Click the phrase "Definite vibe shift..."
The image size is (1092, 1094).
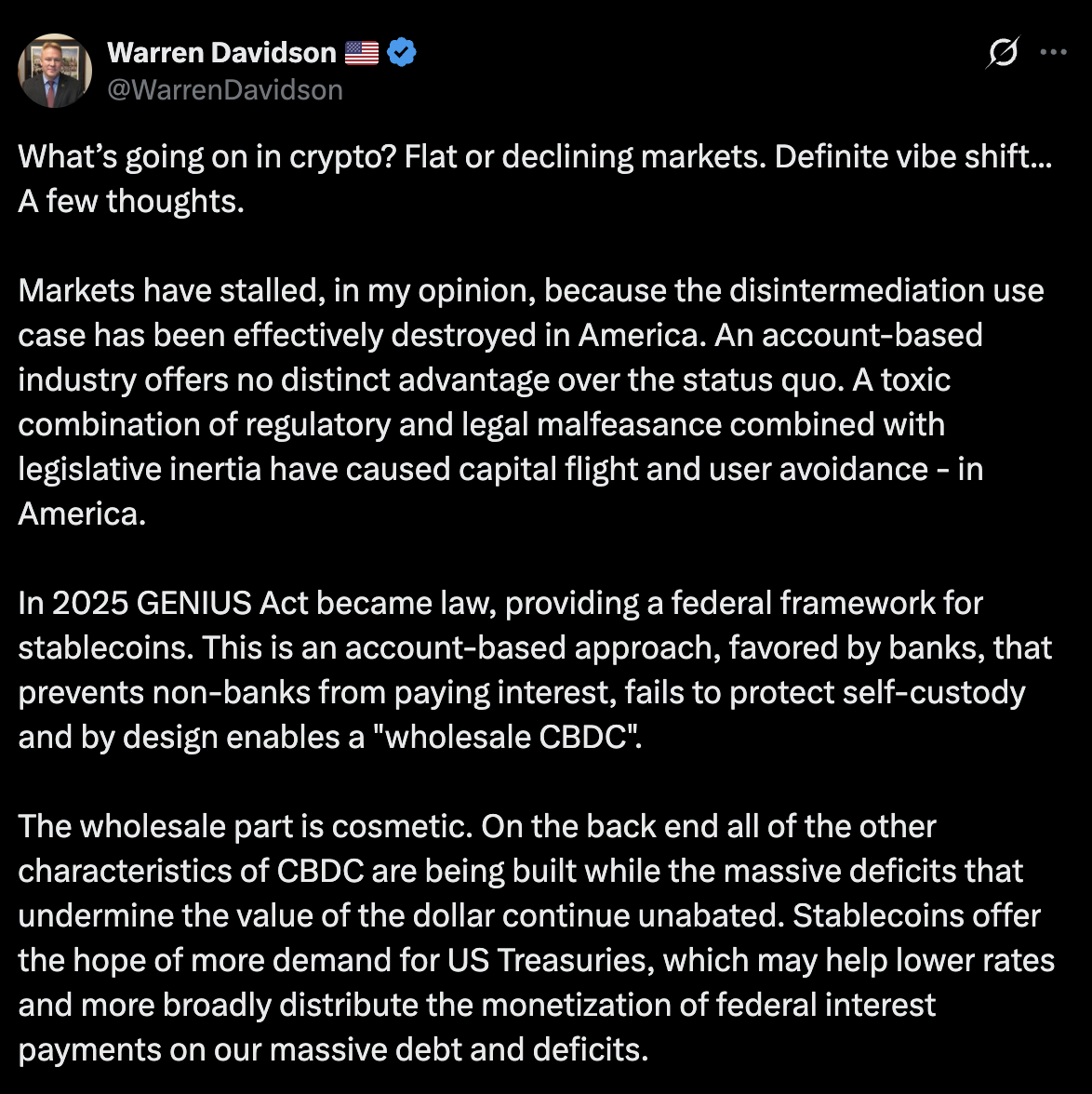tap(913, 157)
